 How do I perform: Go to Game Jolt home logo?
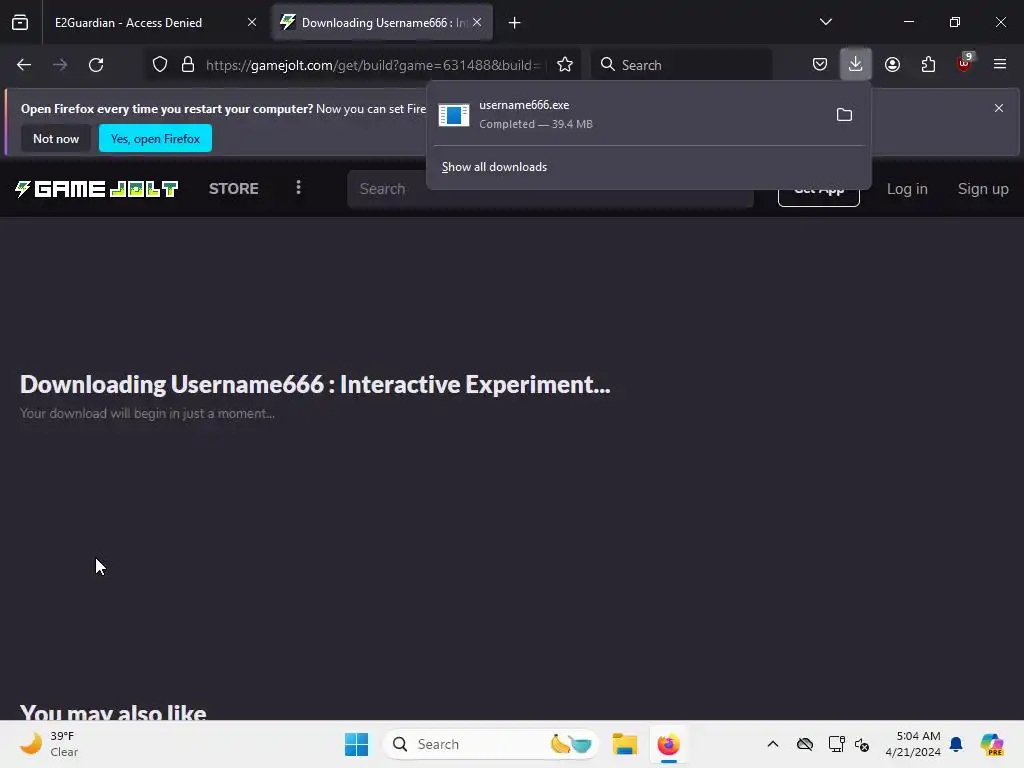[x=97, y=189]
